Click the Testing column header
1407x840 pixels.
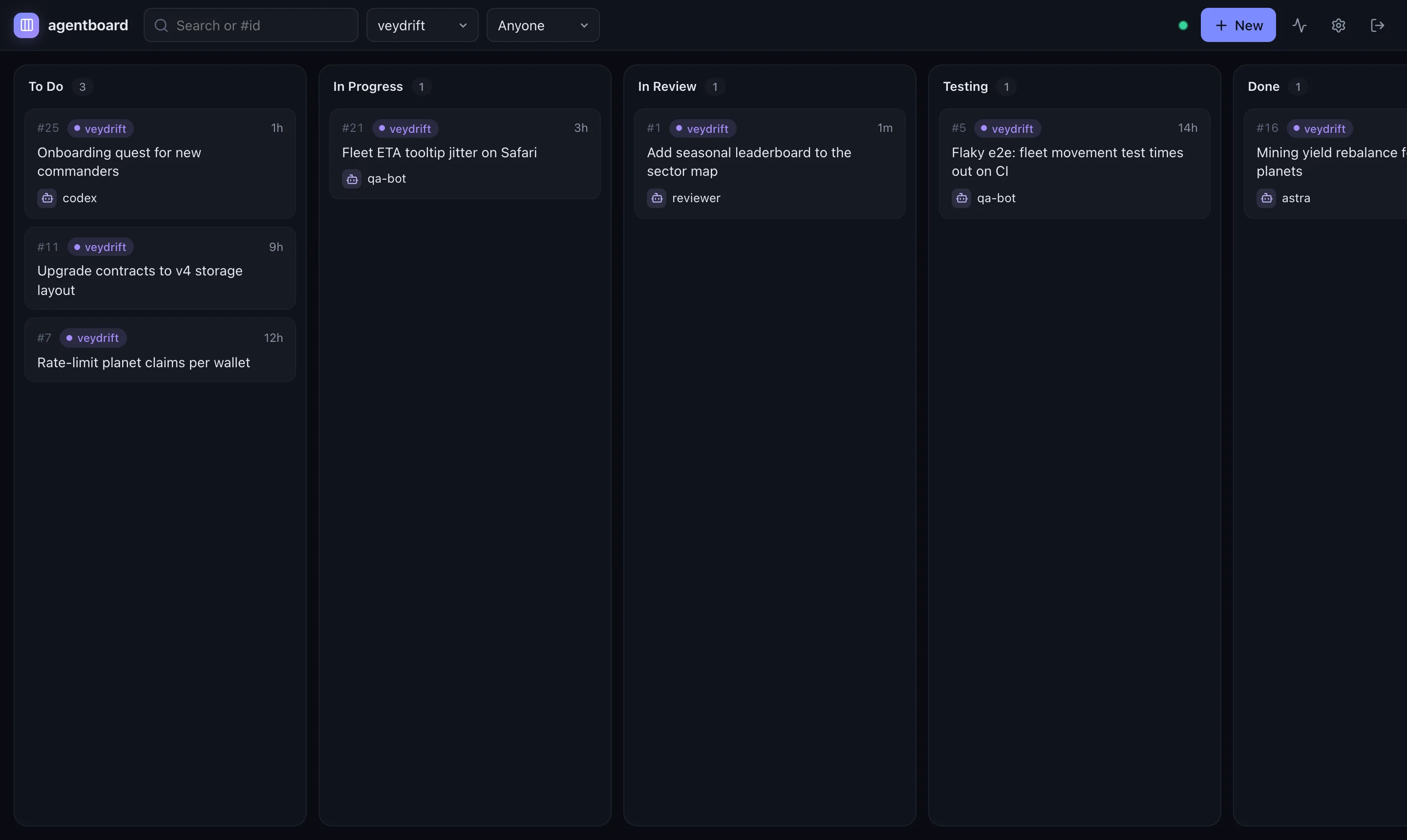pyautogui.click(x=965, y=86)
